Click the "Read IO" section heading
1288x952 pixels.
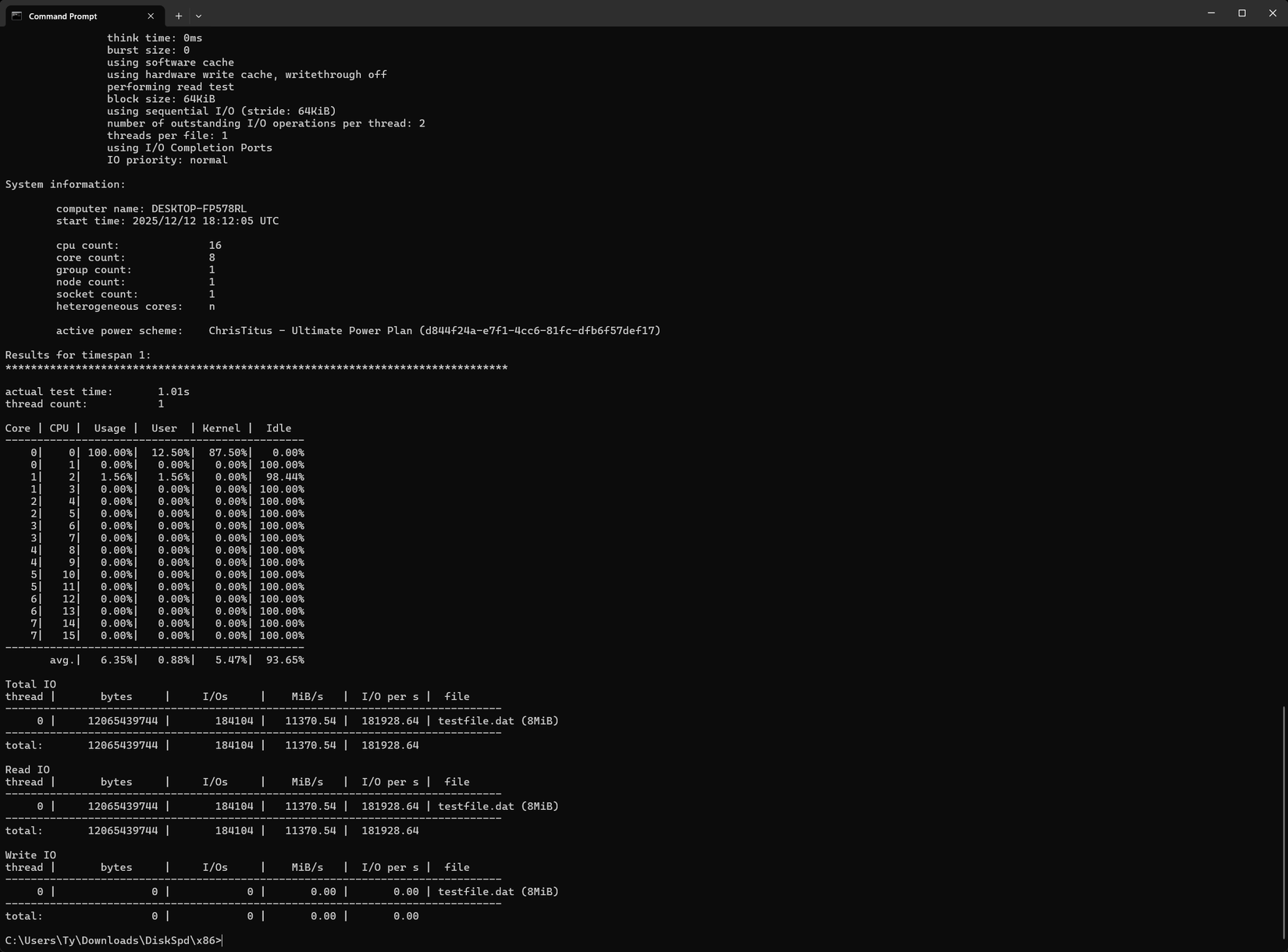click(x=27, y=770)
